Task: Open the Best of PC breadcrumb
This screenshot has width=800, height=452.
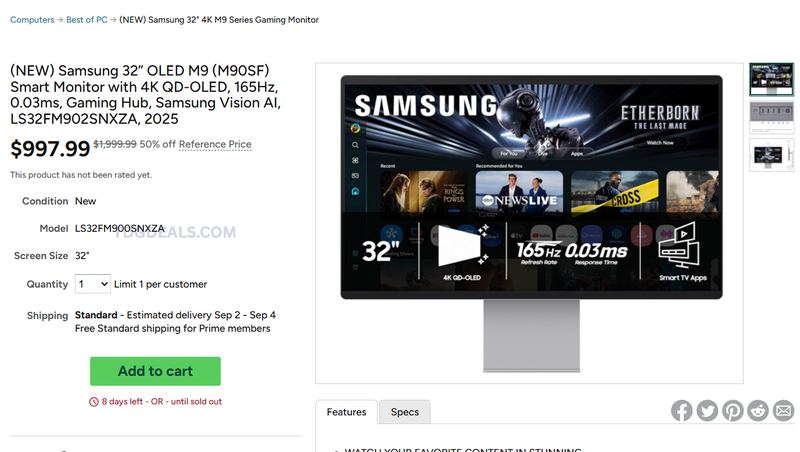Action: point(87,20)
